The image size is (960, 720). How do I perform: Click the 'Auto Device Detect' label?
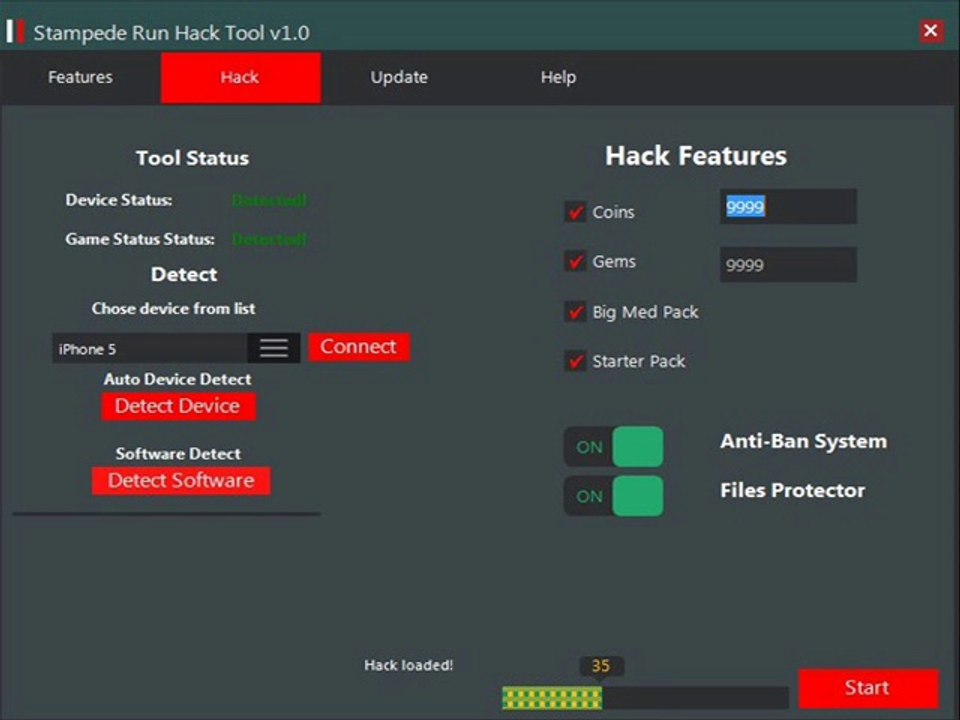[x=178, y=379]
